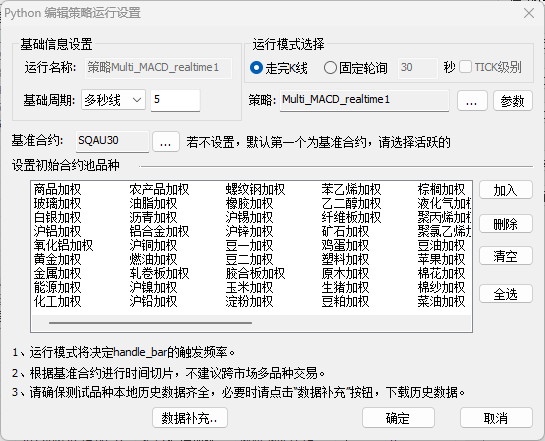The height and width of the screenshot is (441, 545).
Task: Select 矿石加权 in the list
Action: pos(345,231)
